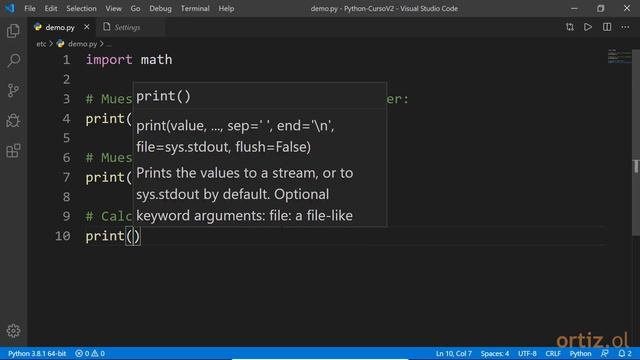Viewport: 640px width, 360px height.
Task: Click the etc breadcrumb folder
Action: (41, 44)
